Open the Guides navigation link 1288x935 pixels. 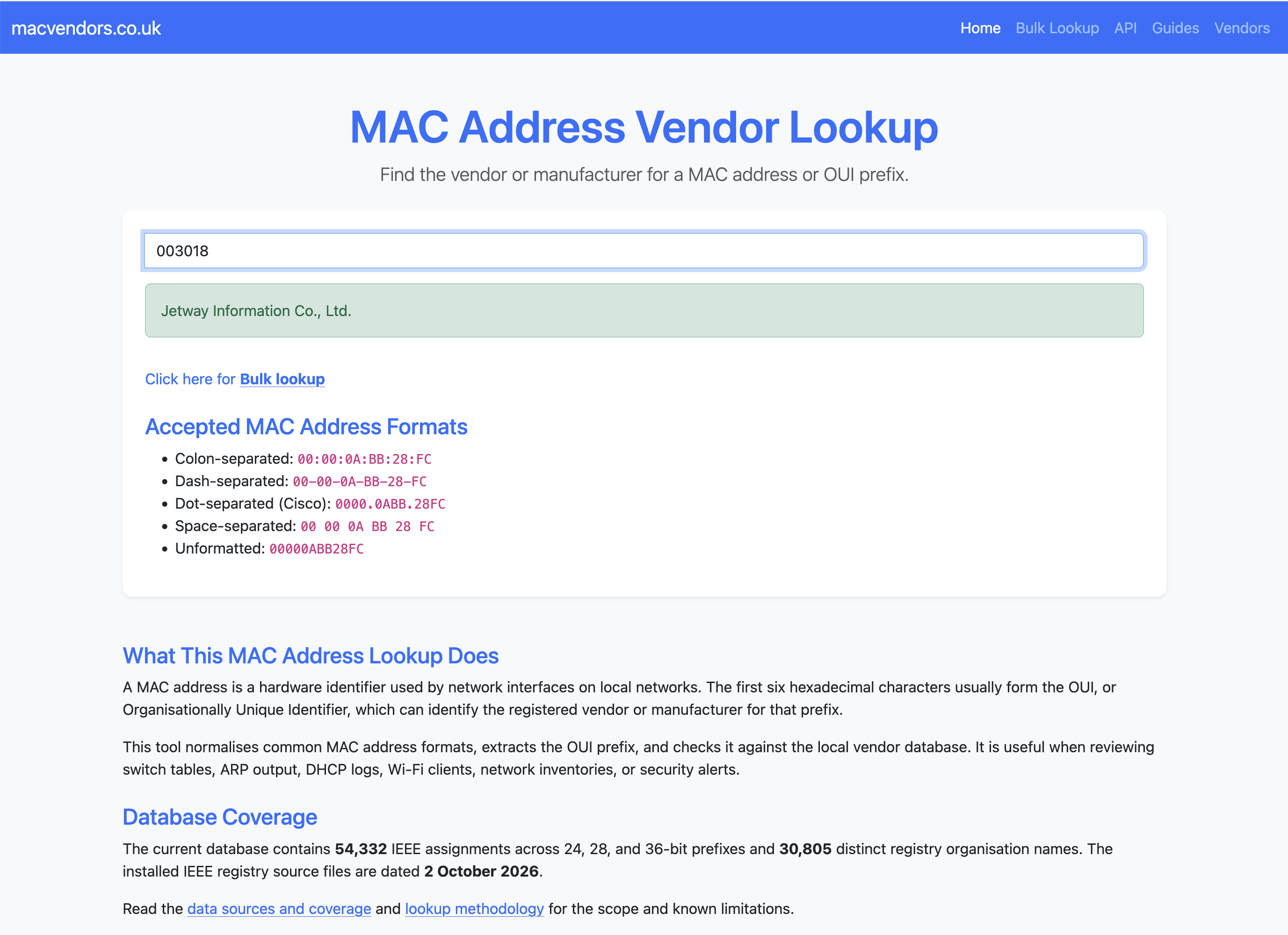click(x=1175, y=28)
